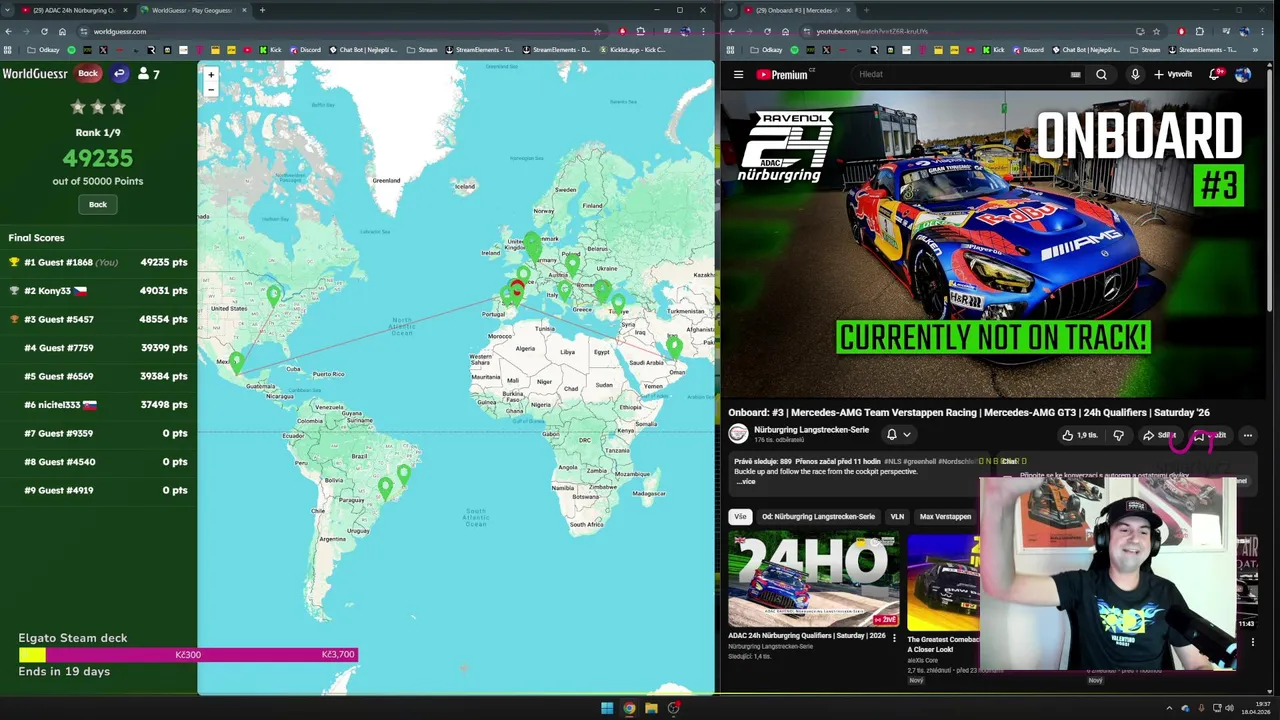Image resolution: width=1280 pixels, height=720 pixels.
Task: Select the Od: Nürburgring Langstrecken-Serie chip
Action: [818, 516]
